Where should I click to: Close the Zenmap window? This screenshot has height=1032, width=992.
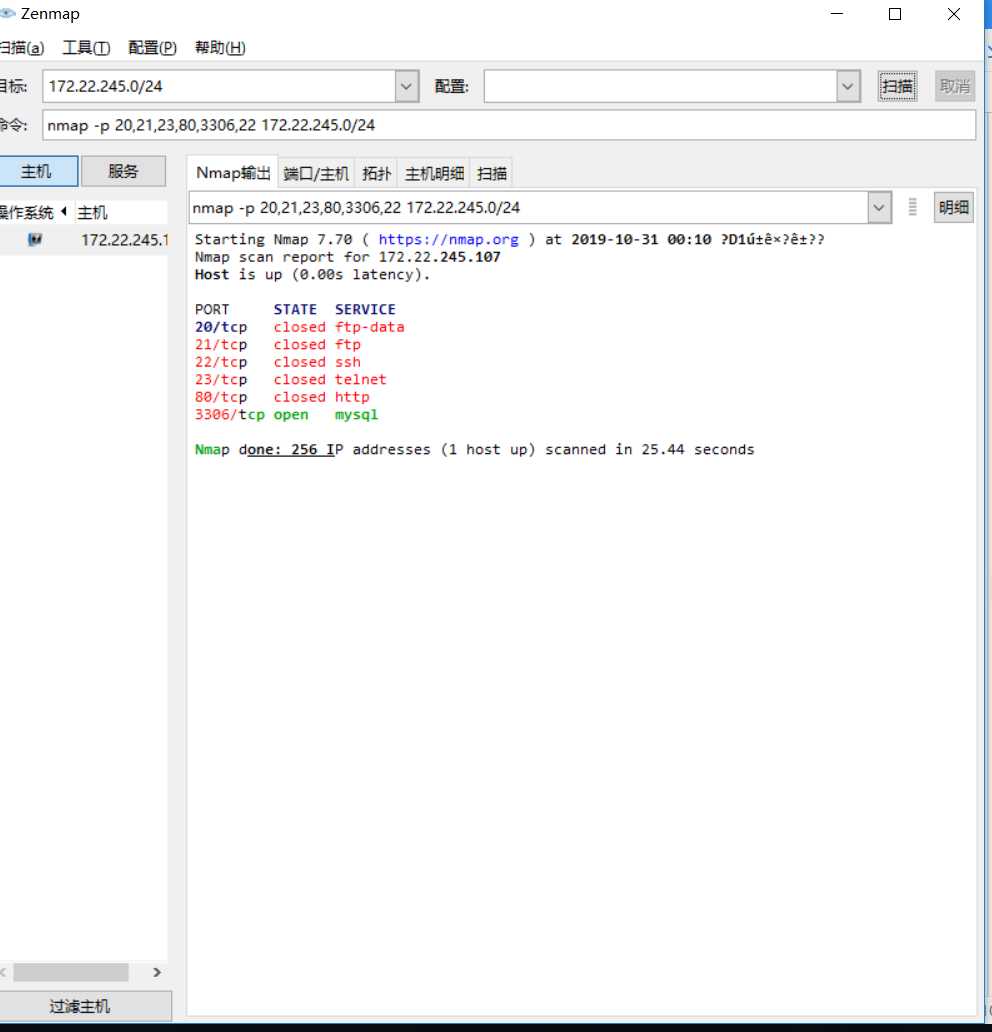[954, 14]
